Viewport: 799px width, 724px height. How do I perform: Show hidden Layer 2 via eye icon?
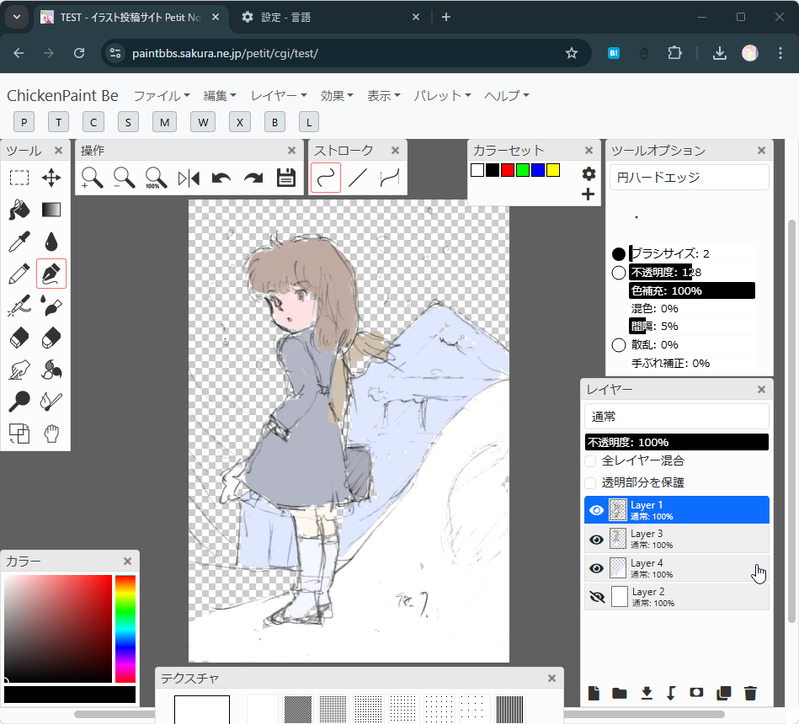(596, 597)
